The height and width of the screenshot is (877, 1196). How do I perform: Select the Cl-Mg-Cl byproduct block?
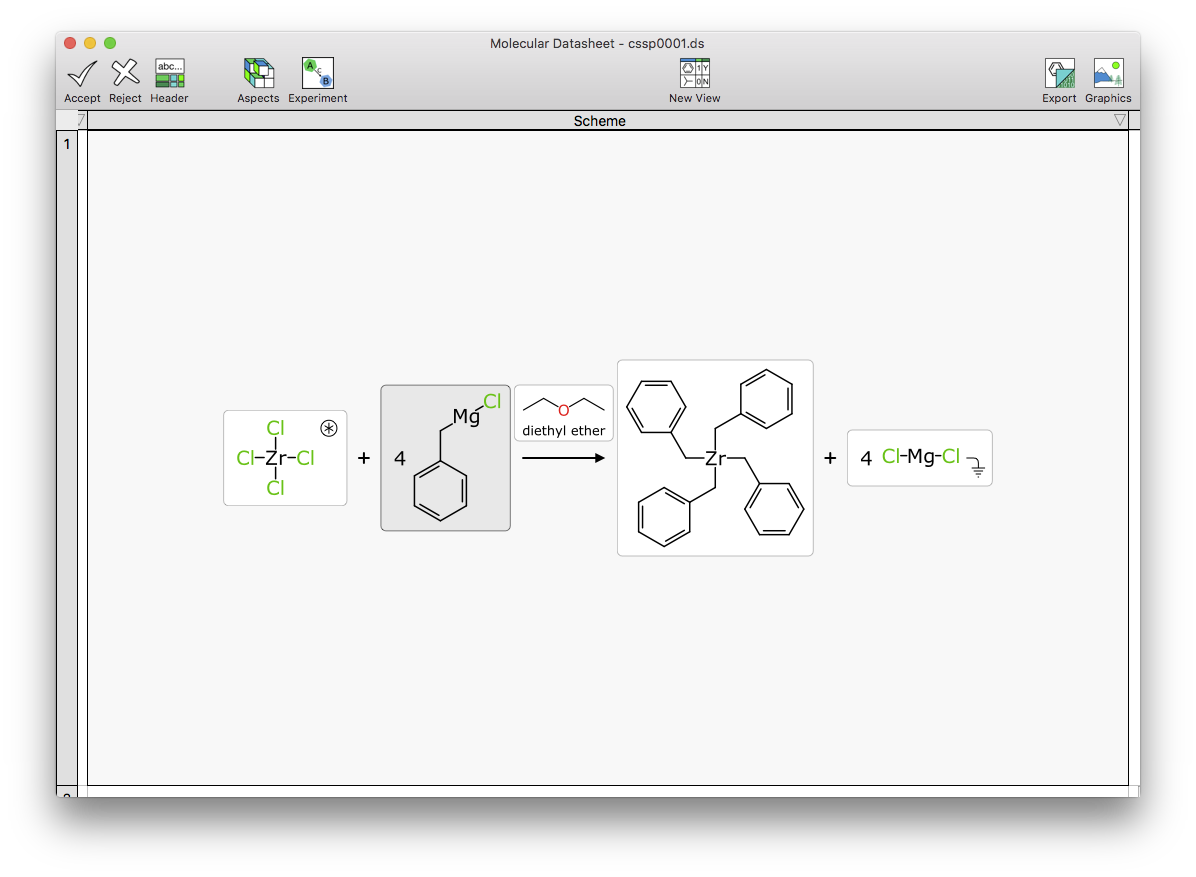pos(915,458)
